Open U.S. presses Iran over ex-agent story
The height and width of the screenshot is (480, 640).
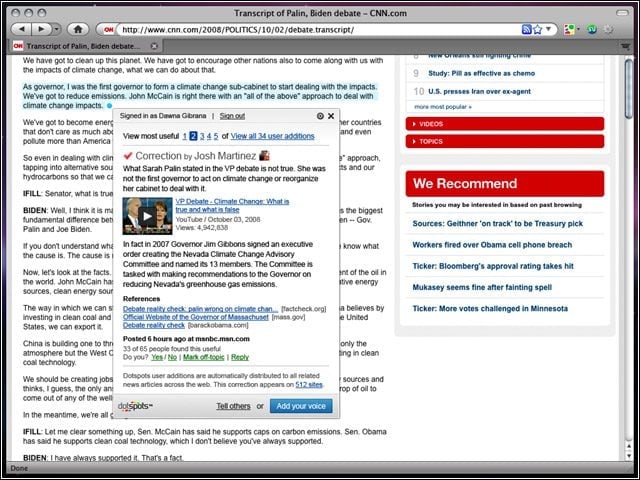(479, 91)
